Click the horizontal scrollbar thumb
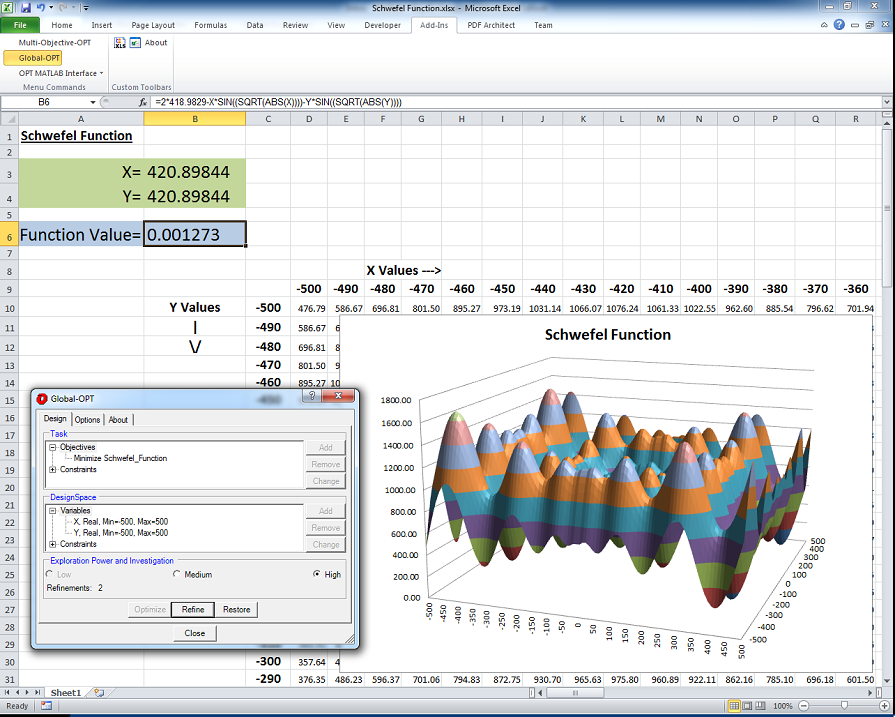The width and height of the screenshot is (895, 717). pos(575,692)
